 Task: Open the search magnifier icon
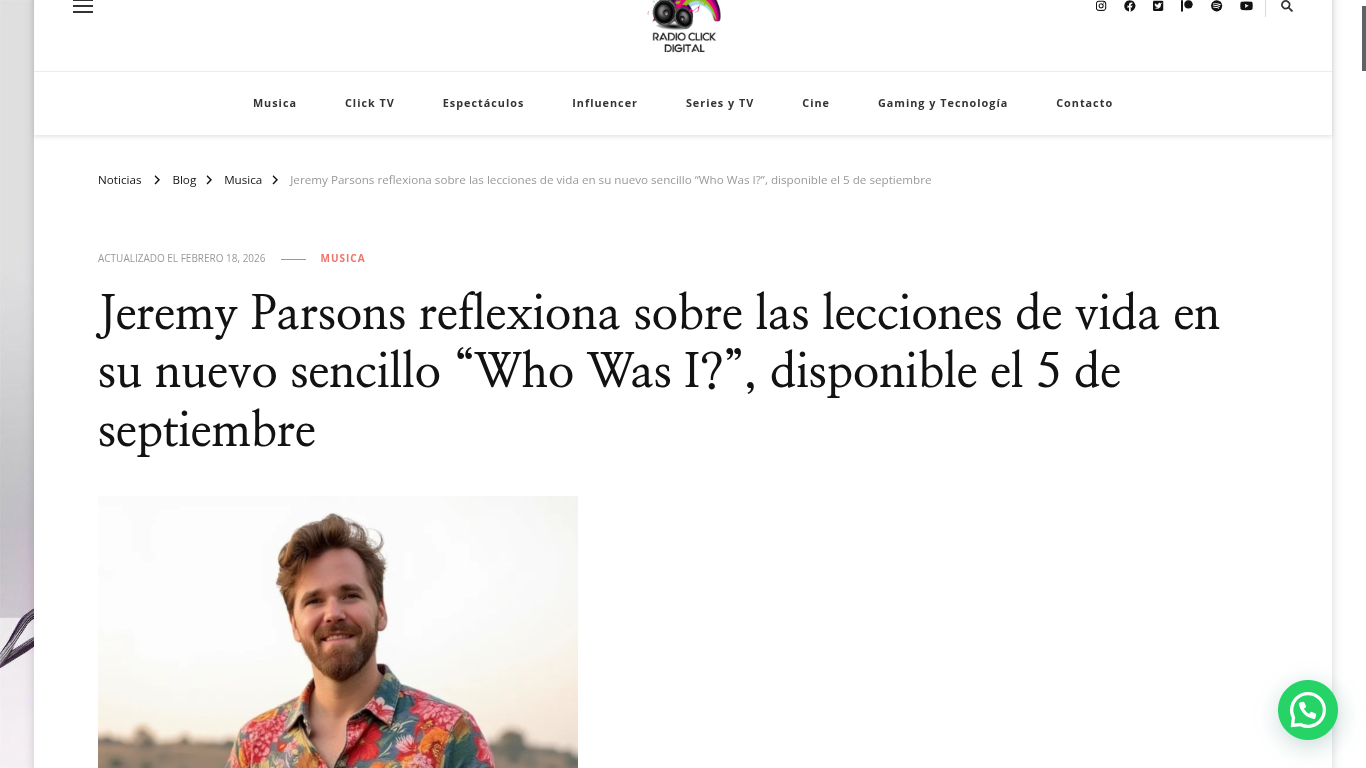(x=1287, y=6)
